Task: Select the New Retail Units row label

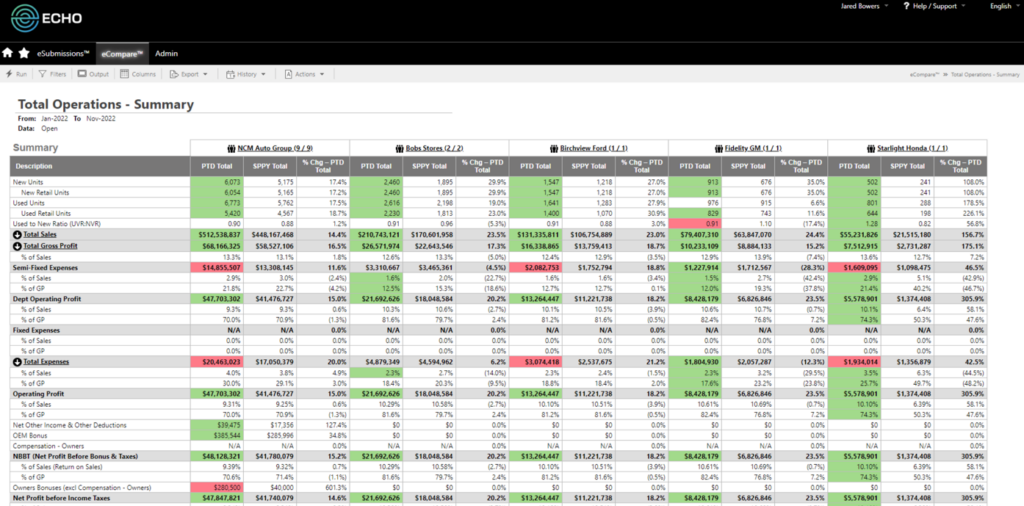Action: click(44, 193)
